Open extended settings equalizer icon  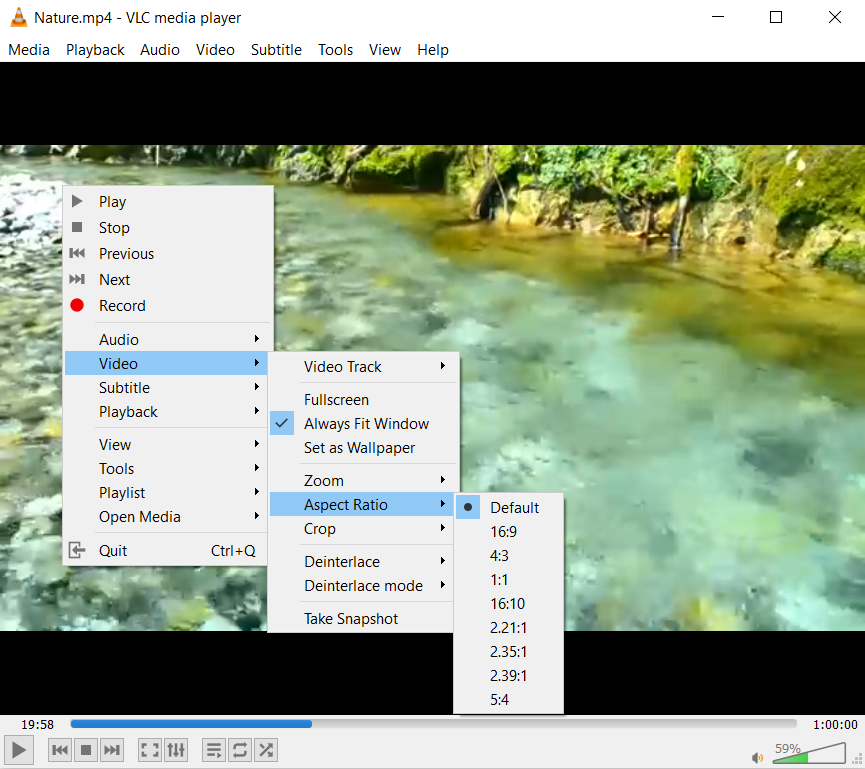click(176, 749)
